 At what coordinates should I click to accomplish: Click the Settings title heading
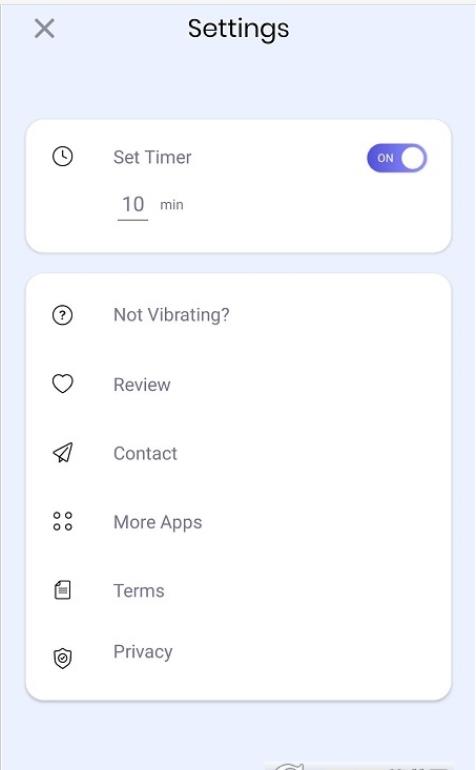238,29
